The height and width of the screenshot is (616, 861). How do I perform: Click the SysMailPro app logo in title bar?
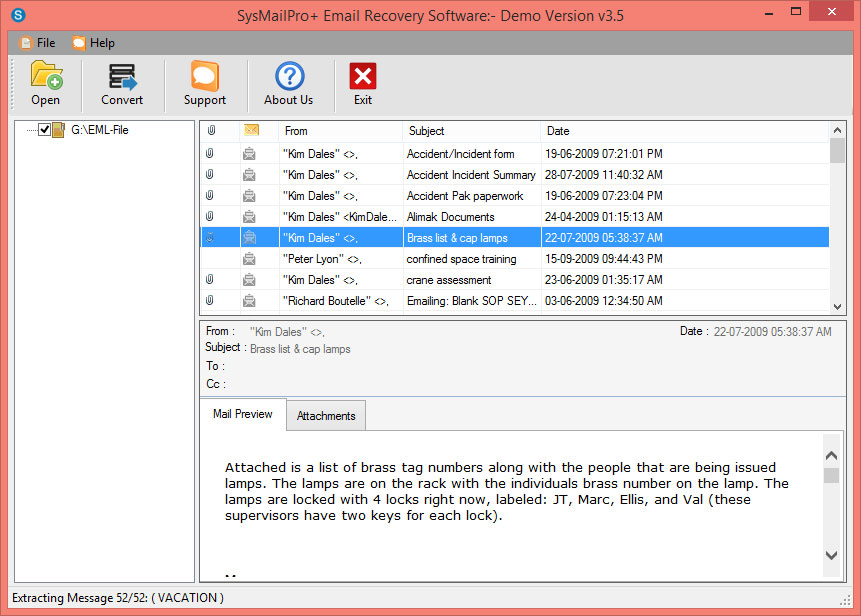point(18,15)
